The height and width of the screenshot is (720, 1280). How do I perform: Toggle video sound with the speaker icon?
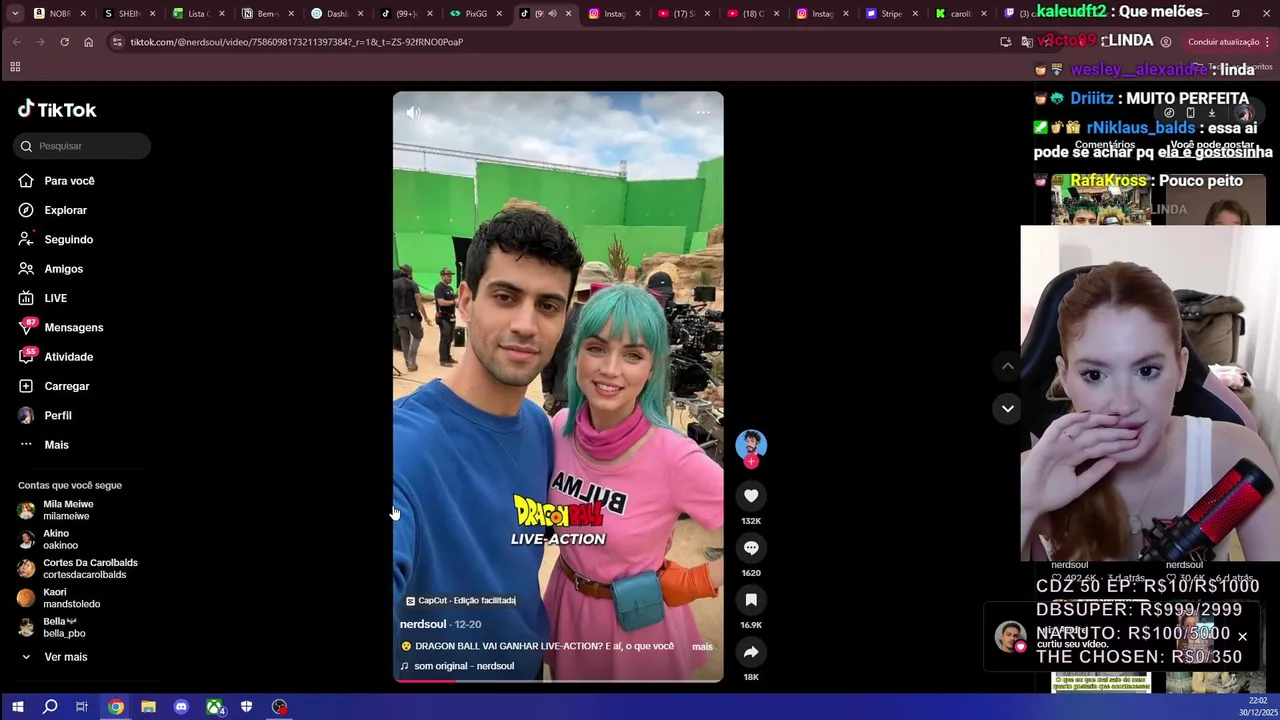click(413, 113)
